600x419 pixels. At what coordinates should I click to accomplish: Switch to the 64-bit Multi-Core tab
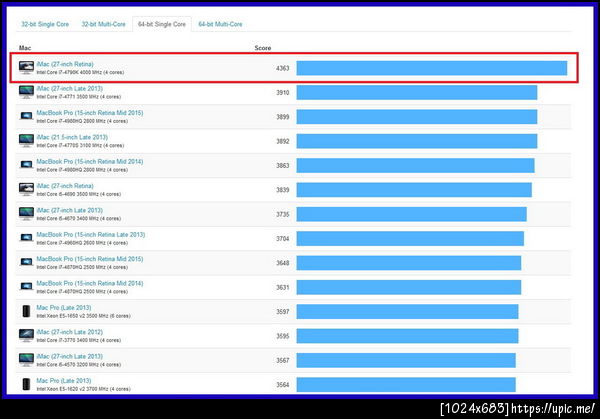220,24
